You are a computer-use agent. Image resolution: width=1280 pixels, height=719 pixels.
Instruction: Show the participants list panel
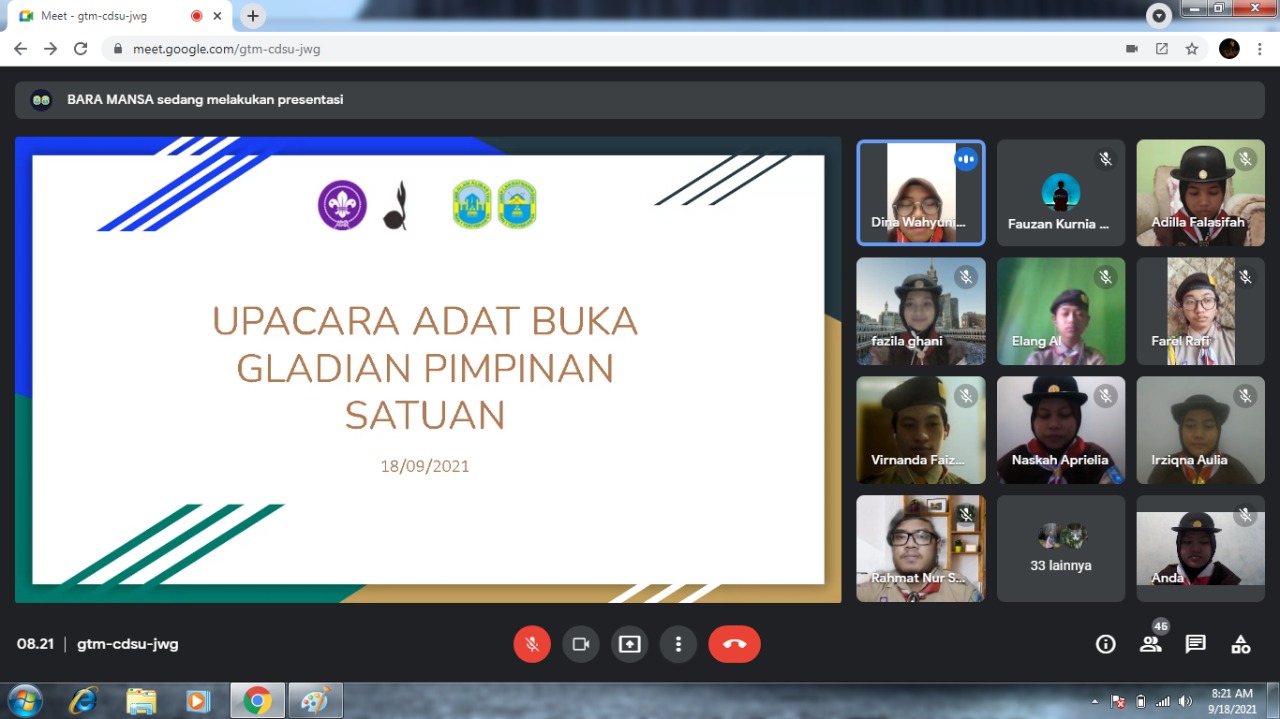(1150, 644)
